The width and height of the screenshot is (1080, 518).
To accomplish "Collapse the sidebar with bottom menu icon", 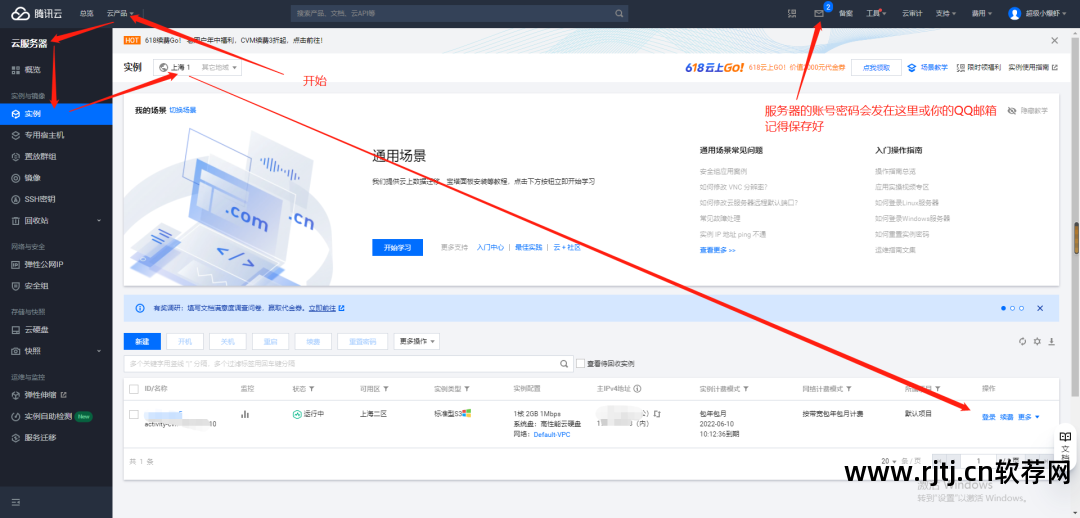I will (16, 502).
